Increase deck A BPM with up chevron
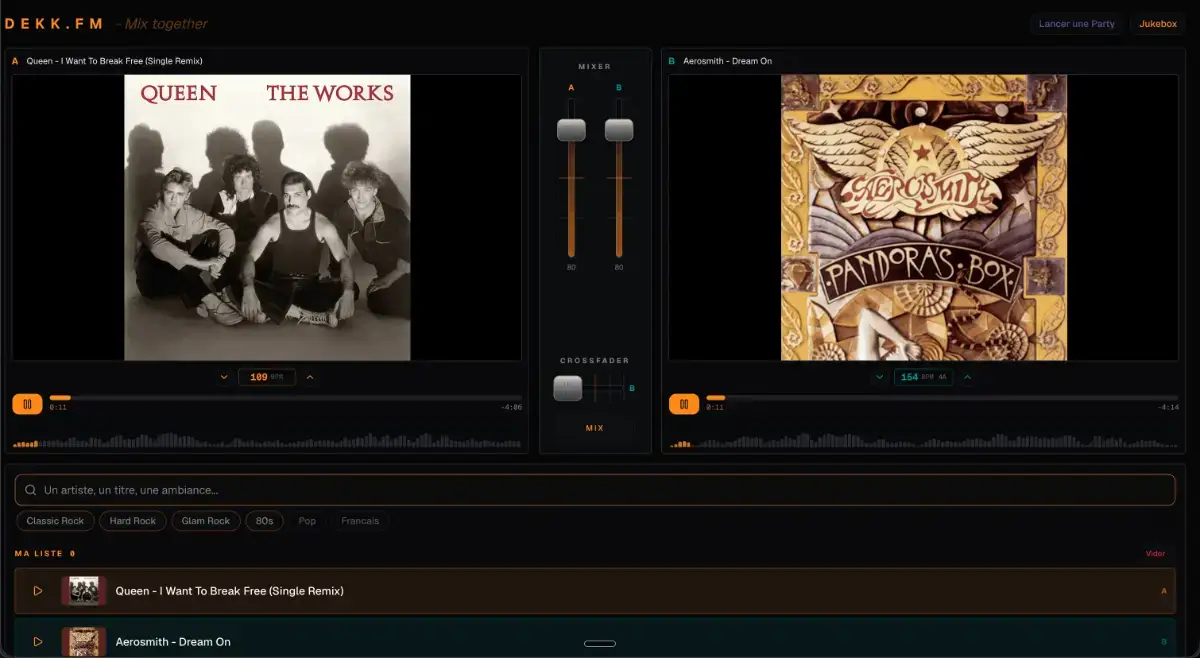This screenshot has height=658, width=1200. point(309,377)
